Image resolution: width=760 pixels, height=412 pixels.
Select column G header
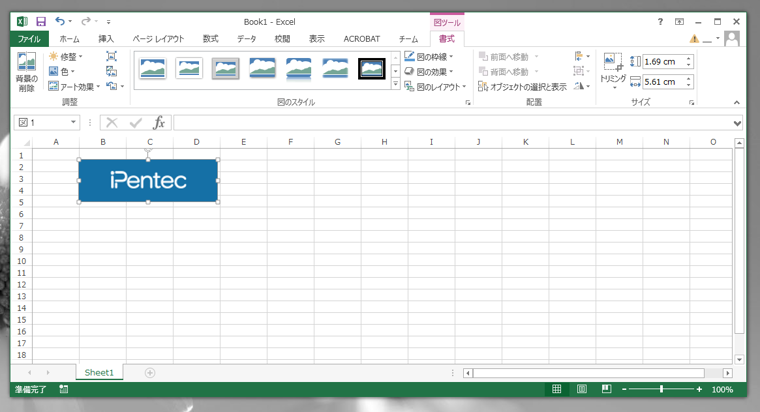[x=337, y=142]
